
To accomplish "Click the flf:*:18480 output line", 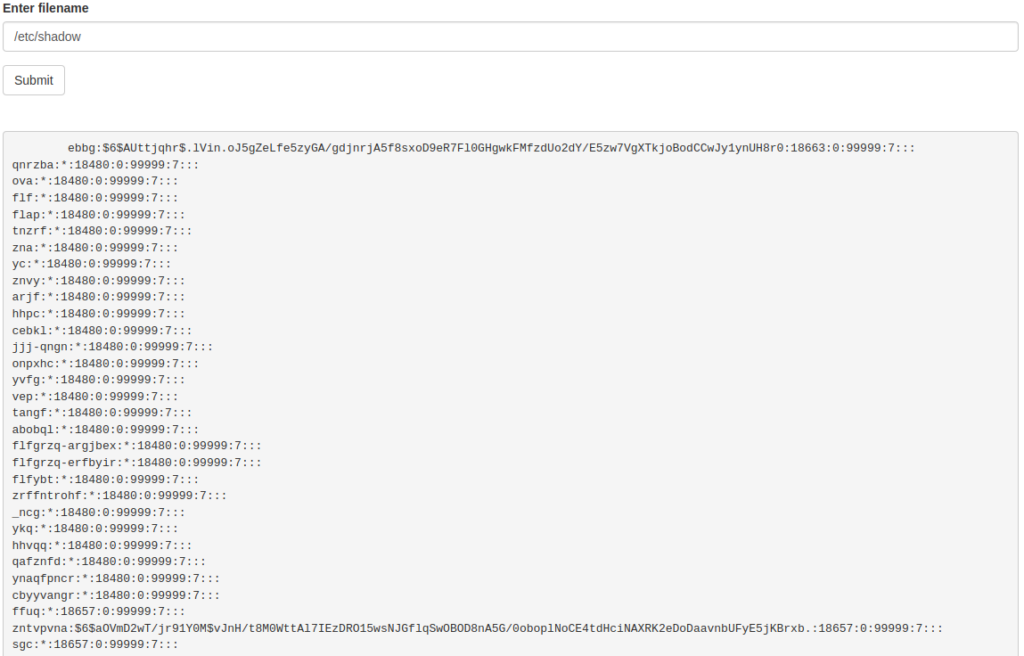I will [x=95, y=198].
